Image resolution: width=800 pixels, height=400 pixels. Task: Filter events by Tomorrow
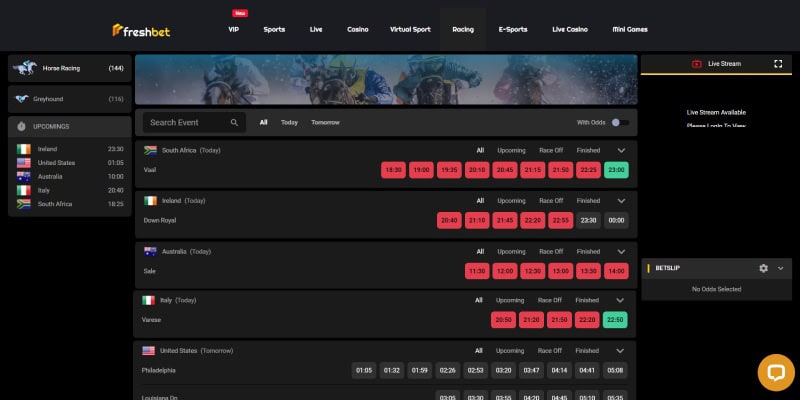click(325, 123)
